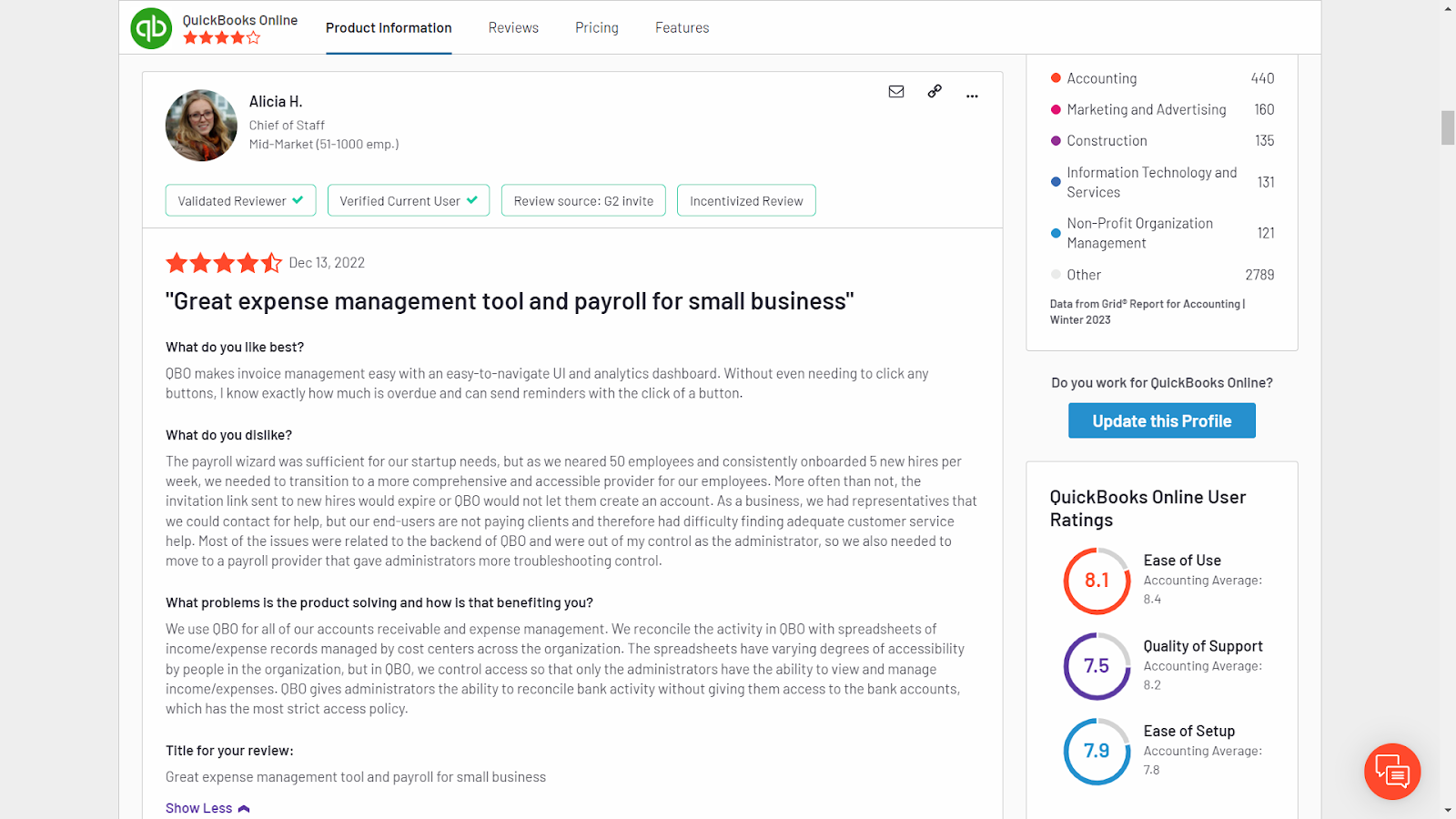
Task: Click the What do you dislike? heading
Action: coord(228,435)
